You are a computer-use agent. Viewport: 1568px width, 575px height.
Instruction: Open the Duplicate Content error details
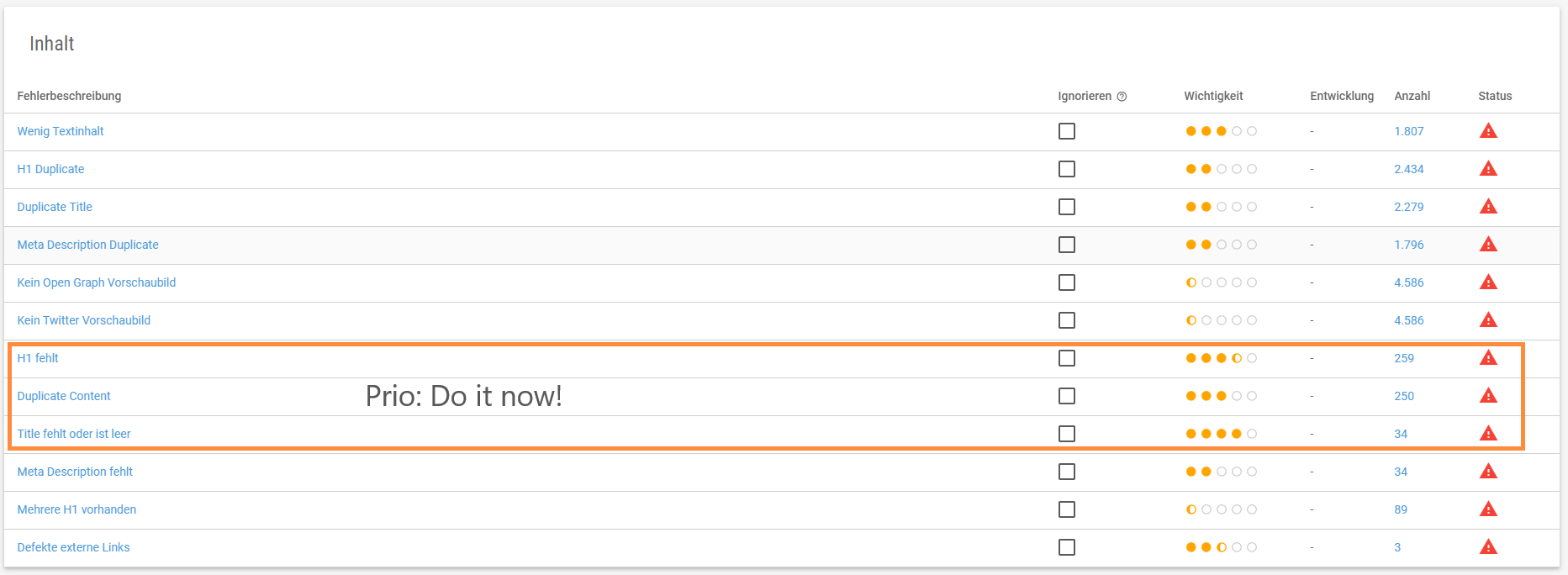(64, 396)
